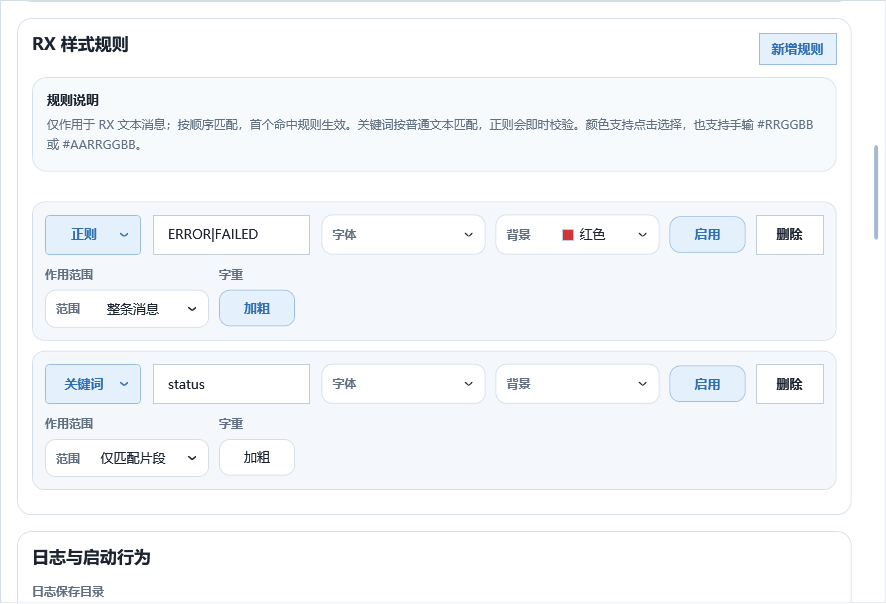Viewport: 886px width, 604px height.
Task: Toggle 启用 for the status rule
Action: [707, 384]
